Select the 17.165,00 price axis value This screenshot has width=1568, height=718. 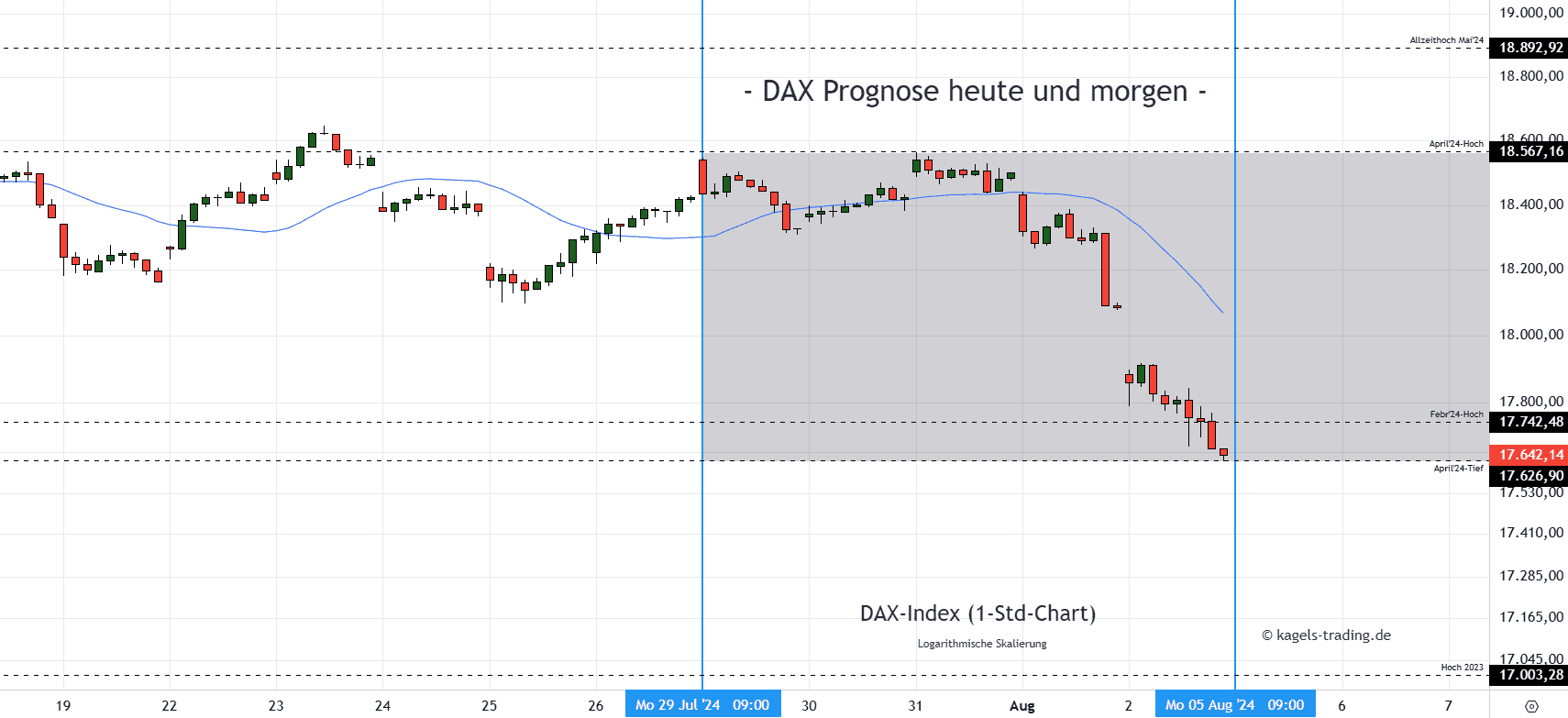click(x=1531, y=617)
